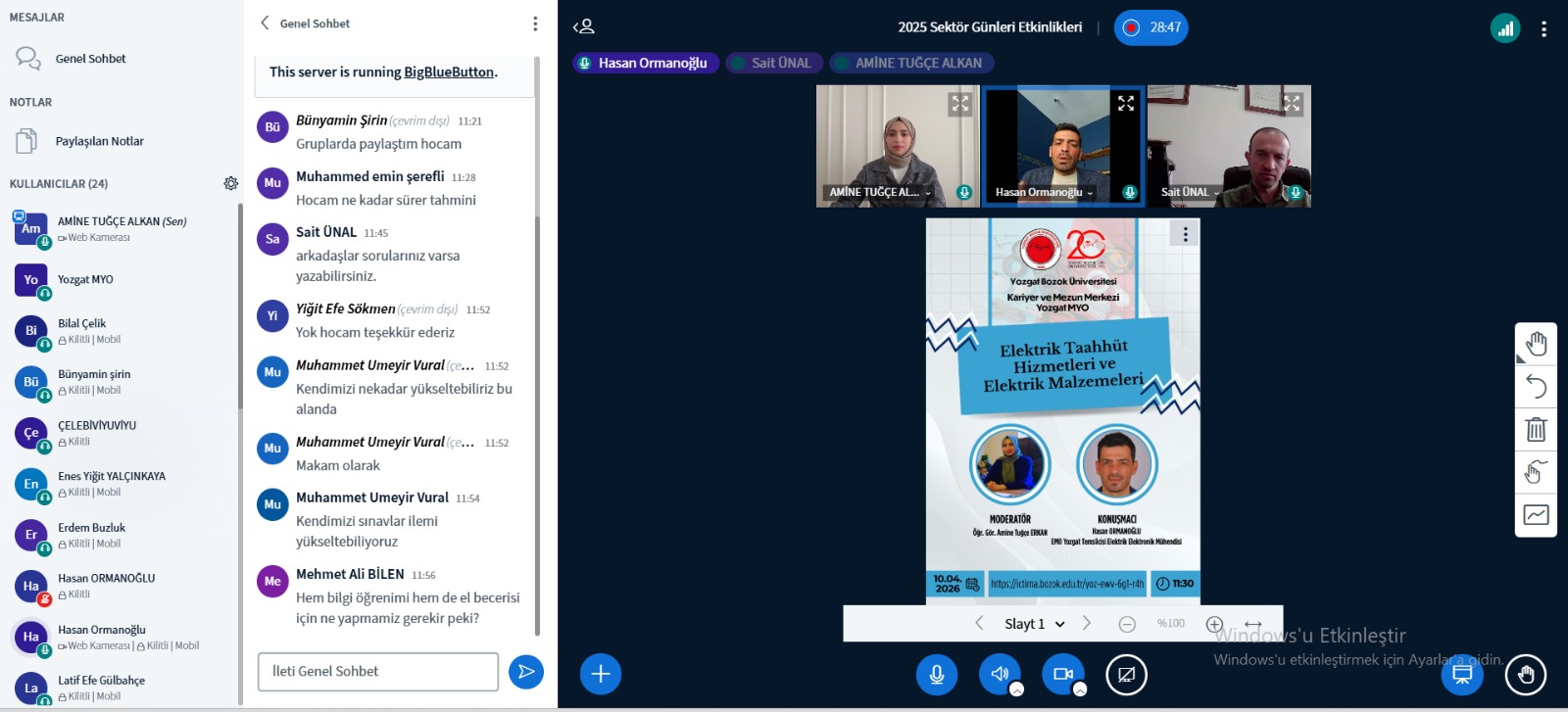The width and height of the screenshot is (1568, 712).
Task: Open the connection status indicator
Action: [1505, 28]
